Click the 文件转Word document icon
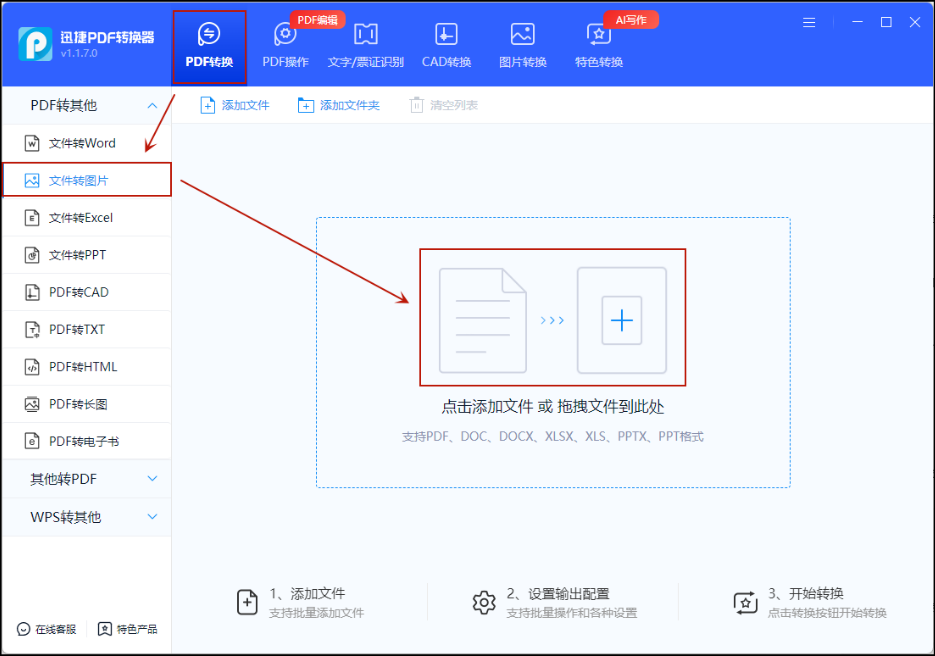 point(32,143)
